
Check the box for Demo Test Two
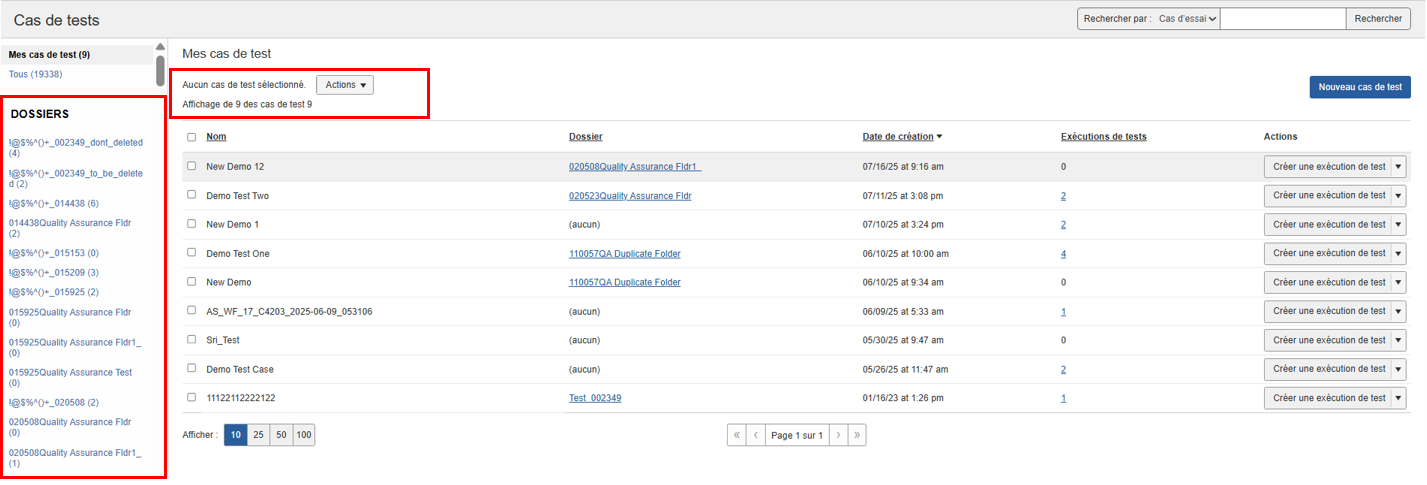[x=191, y=196]
